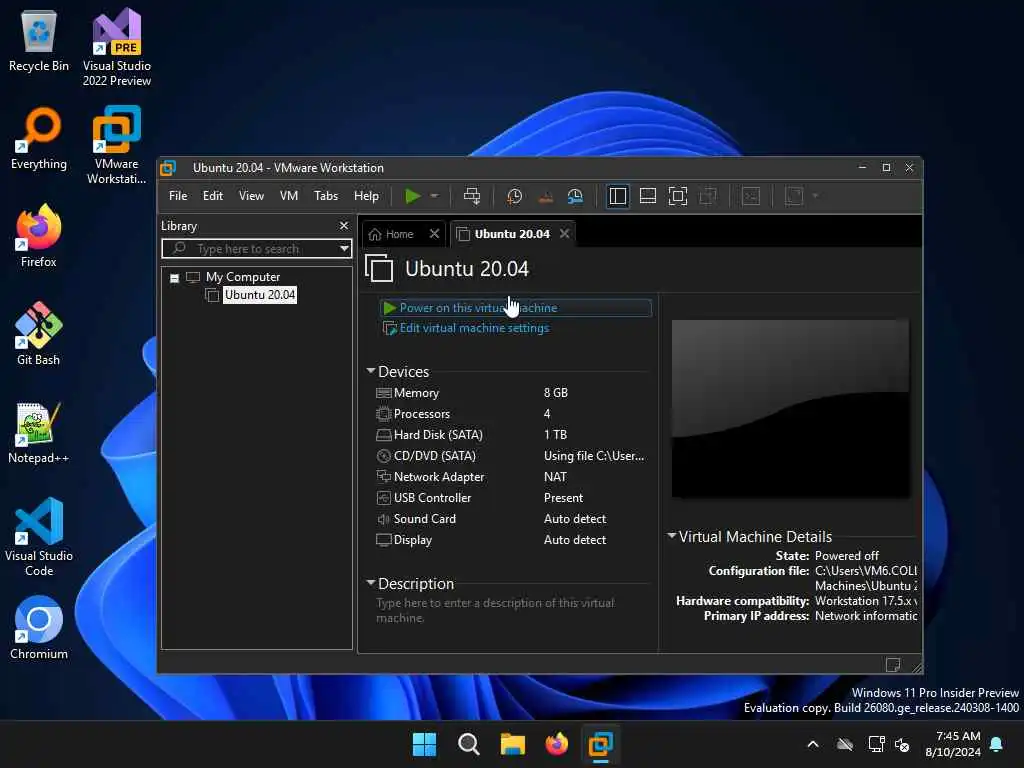Open Git Bash desktop shortcut

tap(39, 334)
